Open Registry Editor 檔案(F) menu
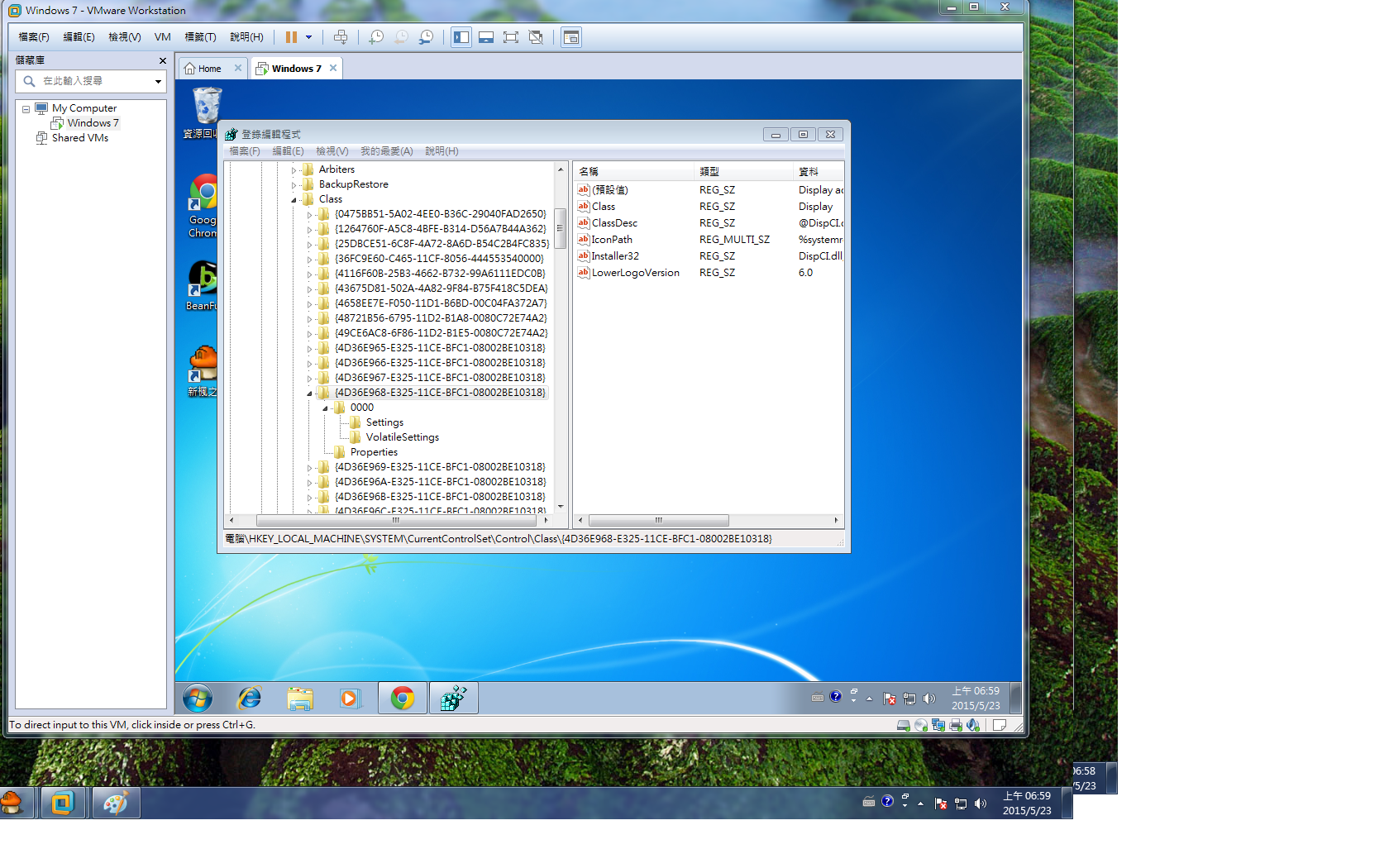 (x=245, y=151)
